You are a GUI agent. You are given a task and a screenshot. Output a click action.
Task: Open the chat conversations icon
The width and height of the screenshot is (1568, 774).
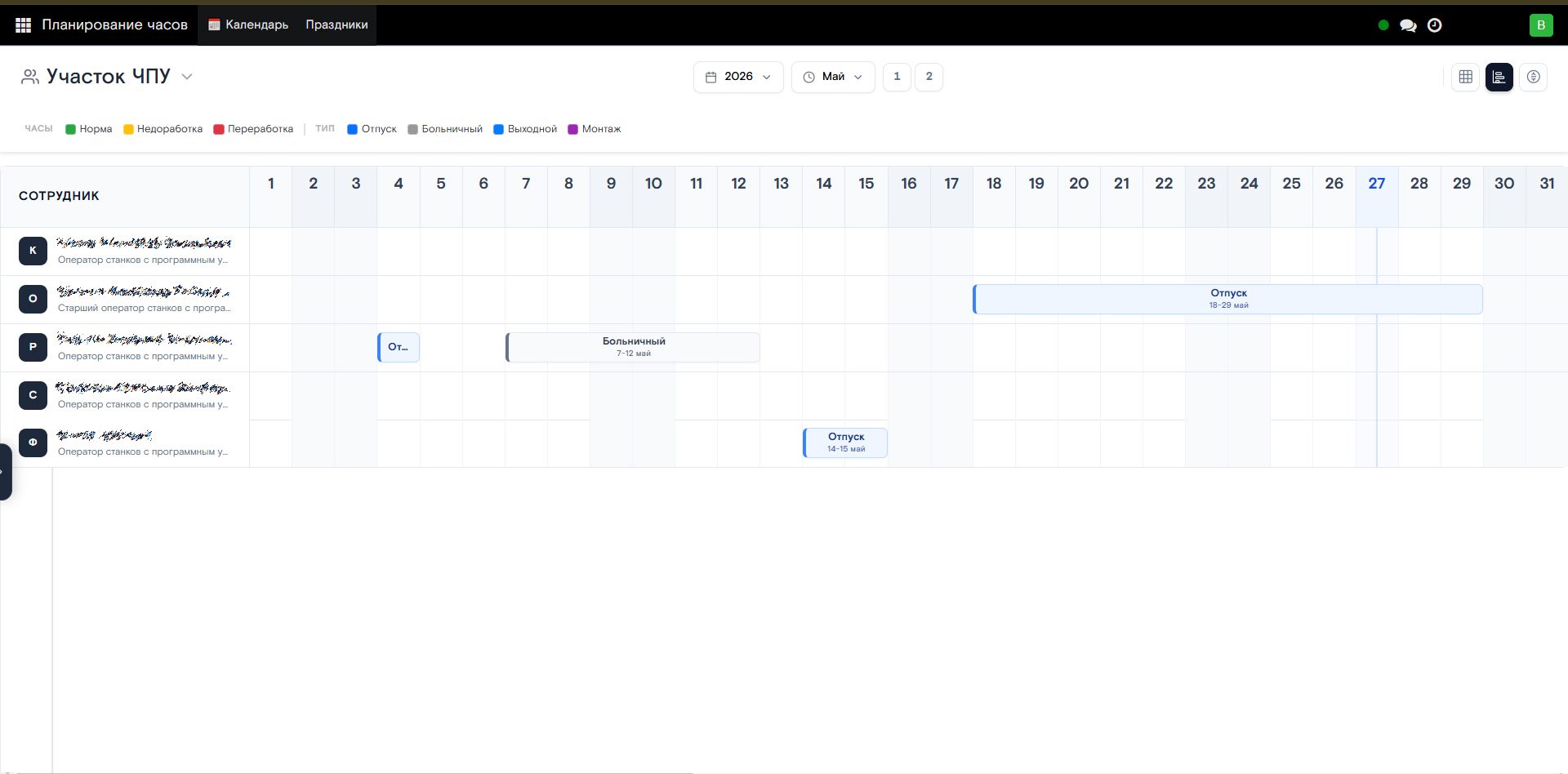click(x=1408, y=25)
